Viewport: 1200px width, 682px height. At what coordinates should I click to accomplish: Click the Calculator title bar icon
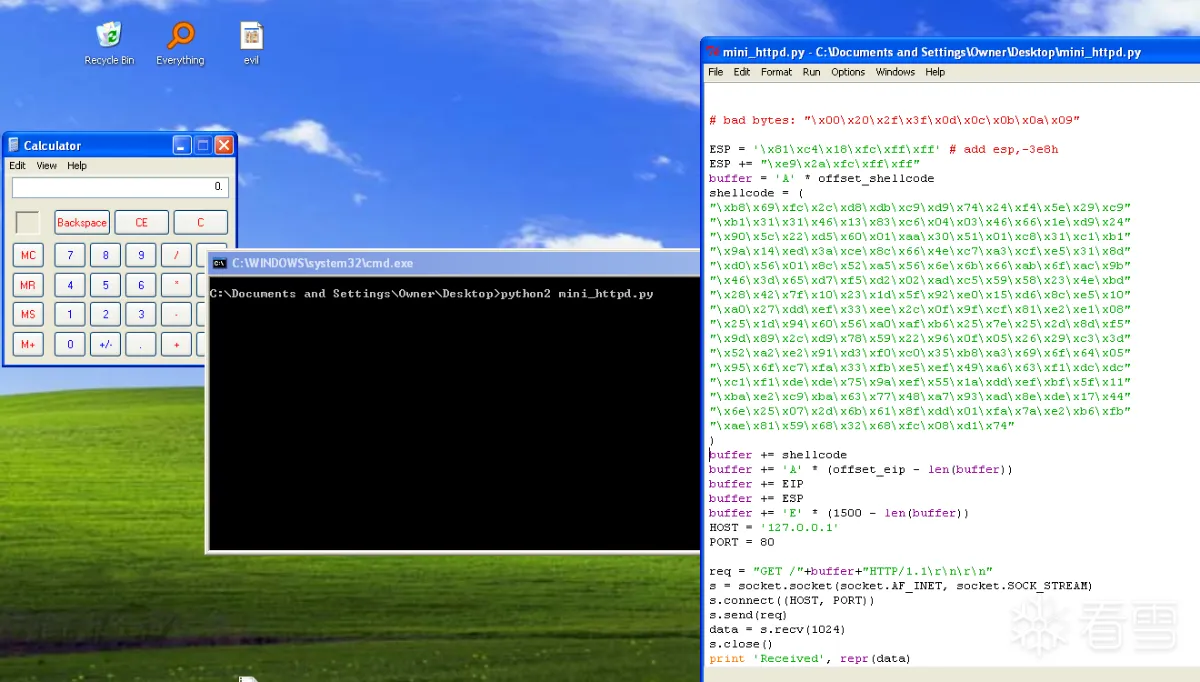[14, 146]
